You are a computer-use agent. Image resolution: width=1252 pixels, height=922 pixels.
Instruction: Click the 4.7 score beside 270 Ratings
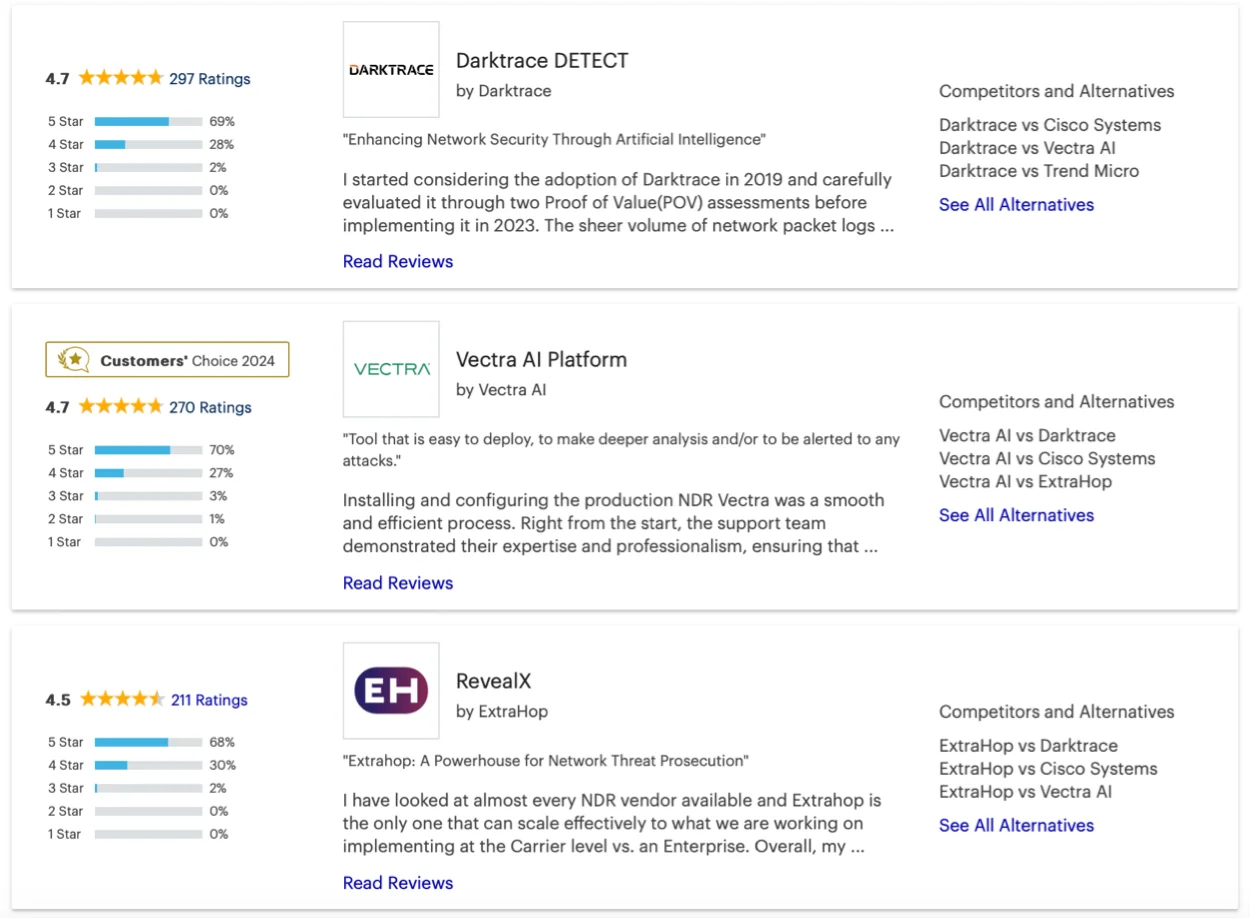click(x=57, y=408)
